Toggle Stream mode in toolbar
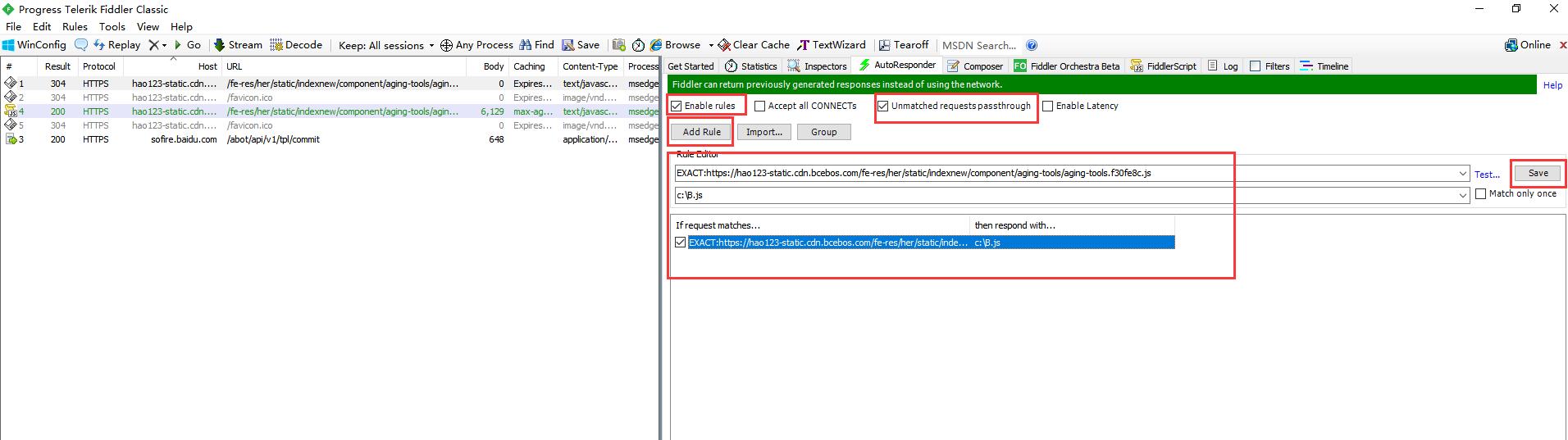 [x=238, y=45]
